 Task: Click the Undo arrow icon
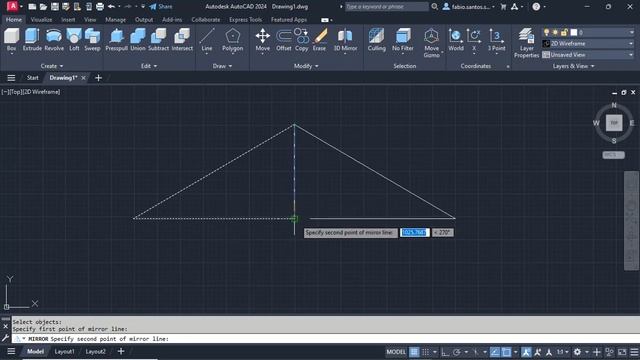tap(111, 7)
